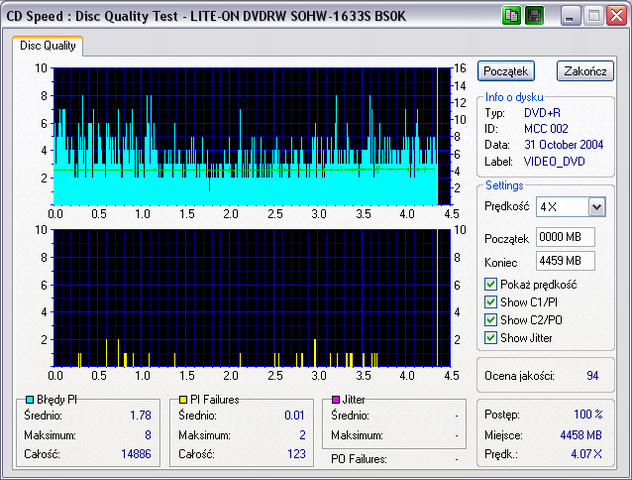Click the label value VIDEO_DVD

[554, 162]
